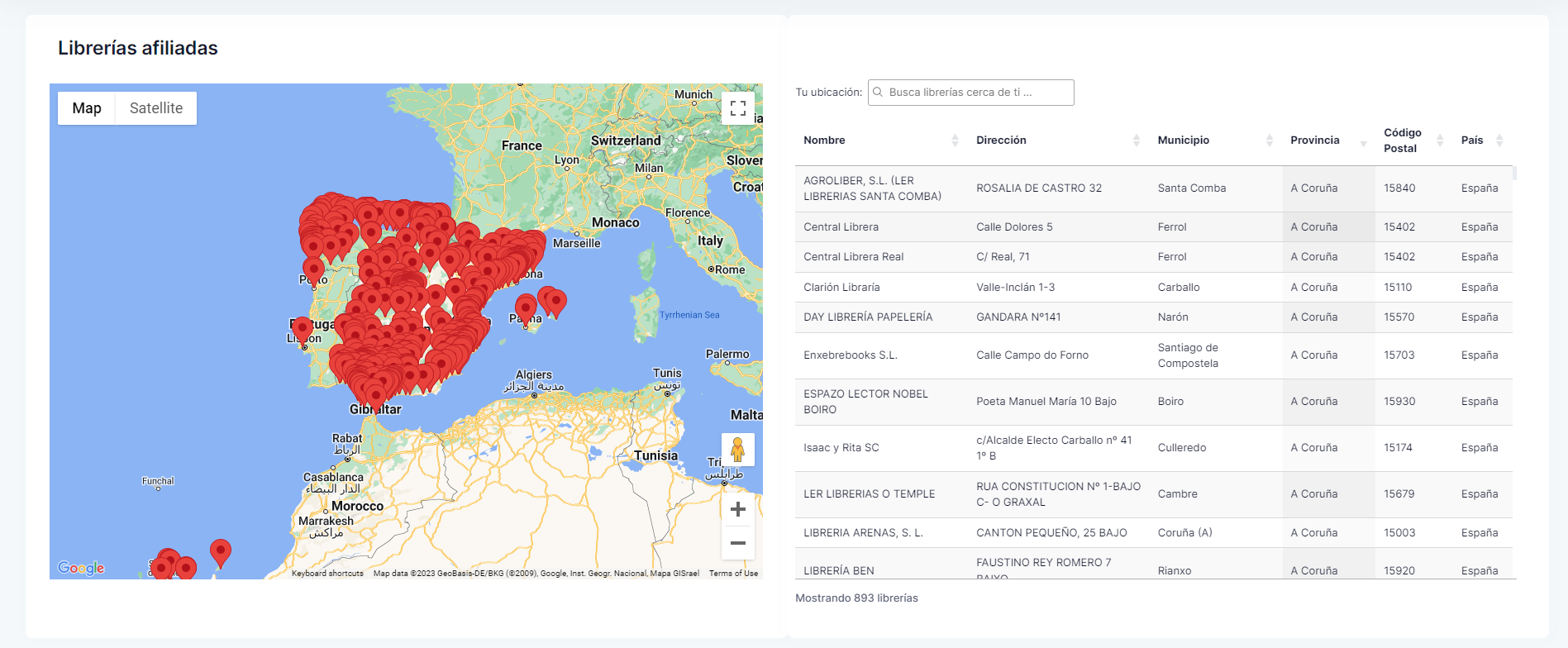Select 'LIBRERIA ARENAS, S. L.' row
This screenshot has width=1568, height=648.
click(x=1154, y=533)
